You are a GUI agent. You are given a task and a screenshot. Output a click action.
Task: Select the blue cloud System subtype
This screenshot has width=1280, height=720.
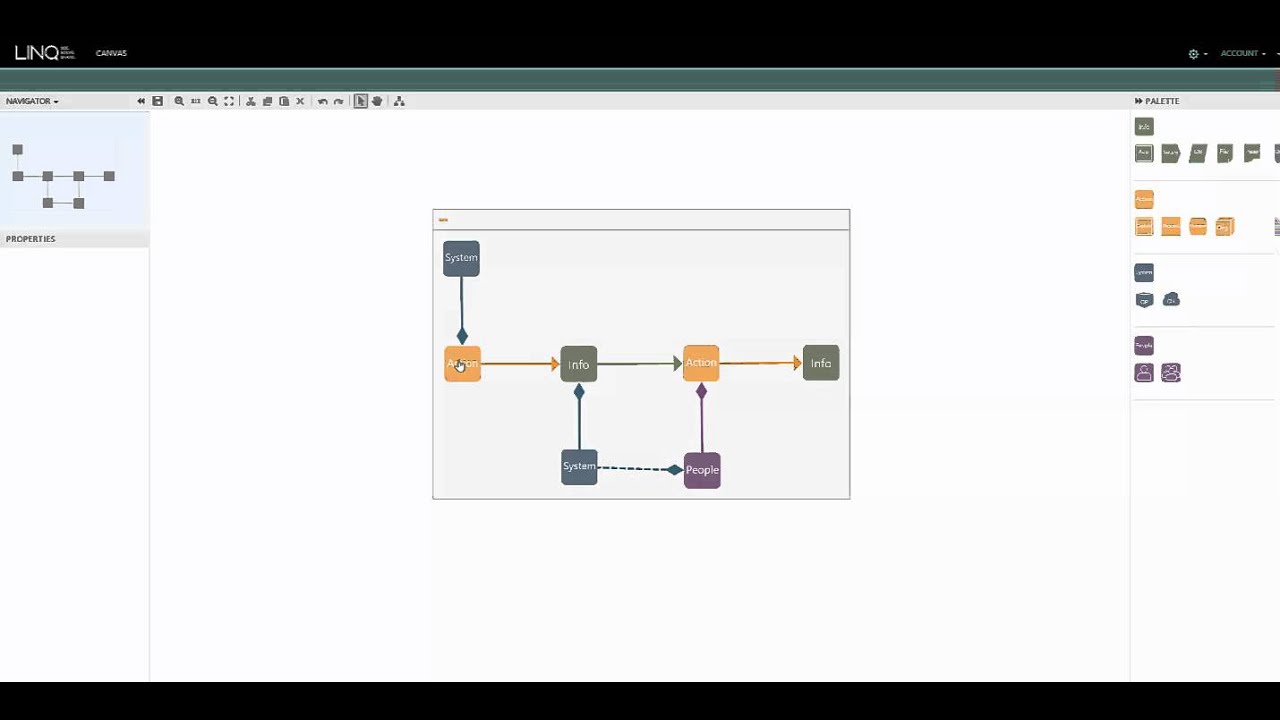(x=1171, y=300)
